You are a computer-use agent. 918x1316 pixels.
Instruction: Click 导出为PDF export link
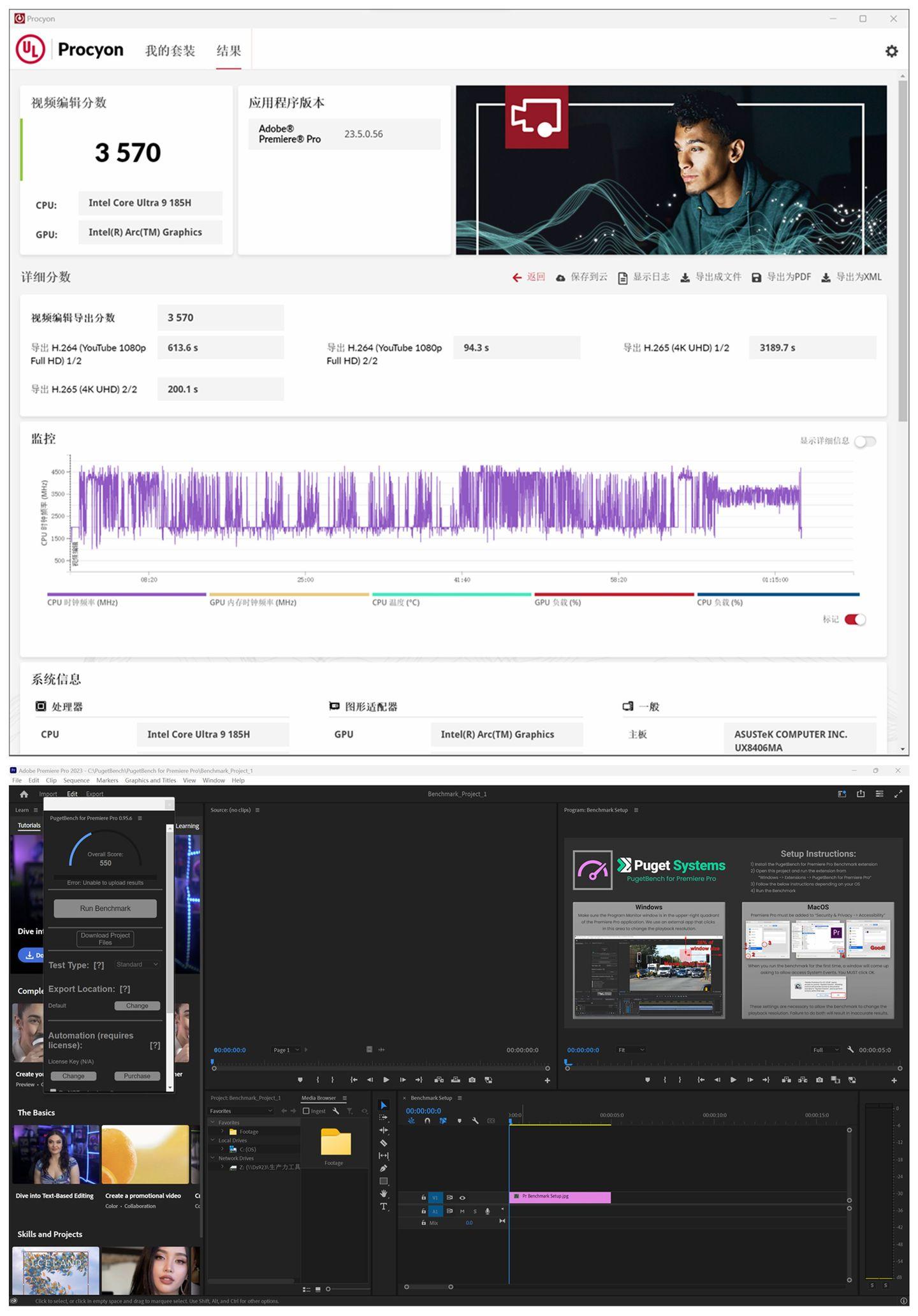pos(782,277)
